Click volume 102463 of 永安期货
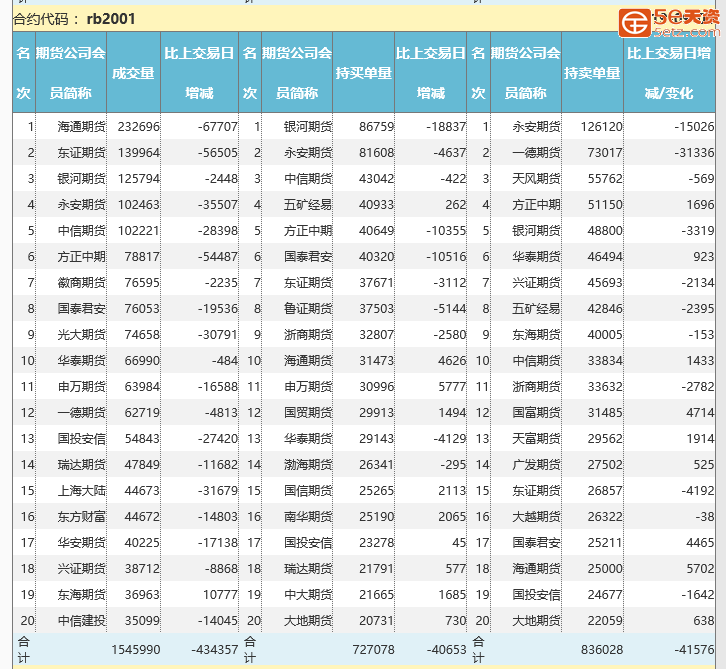The image size is (726, 669). click(138, 204)
